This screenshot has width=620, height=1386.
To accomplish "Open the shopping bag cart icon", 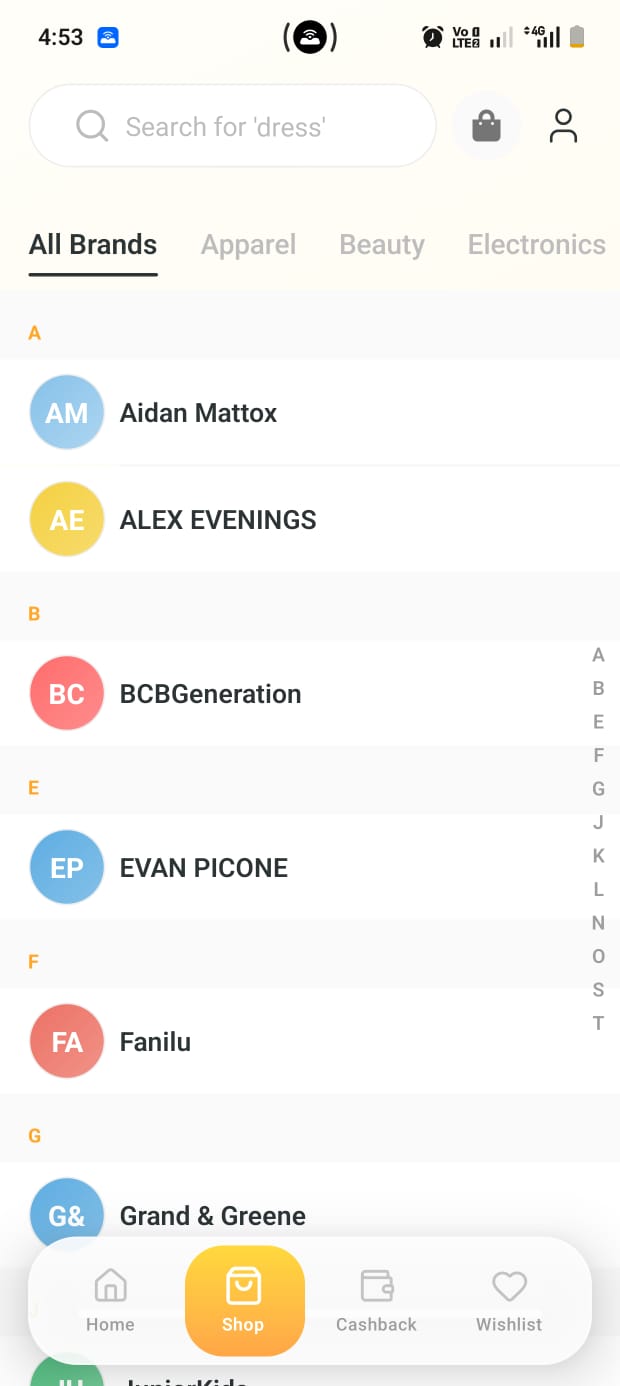I will (486, 126).
